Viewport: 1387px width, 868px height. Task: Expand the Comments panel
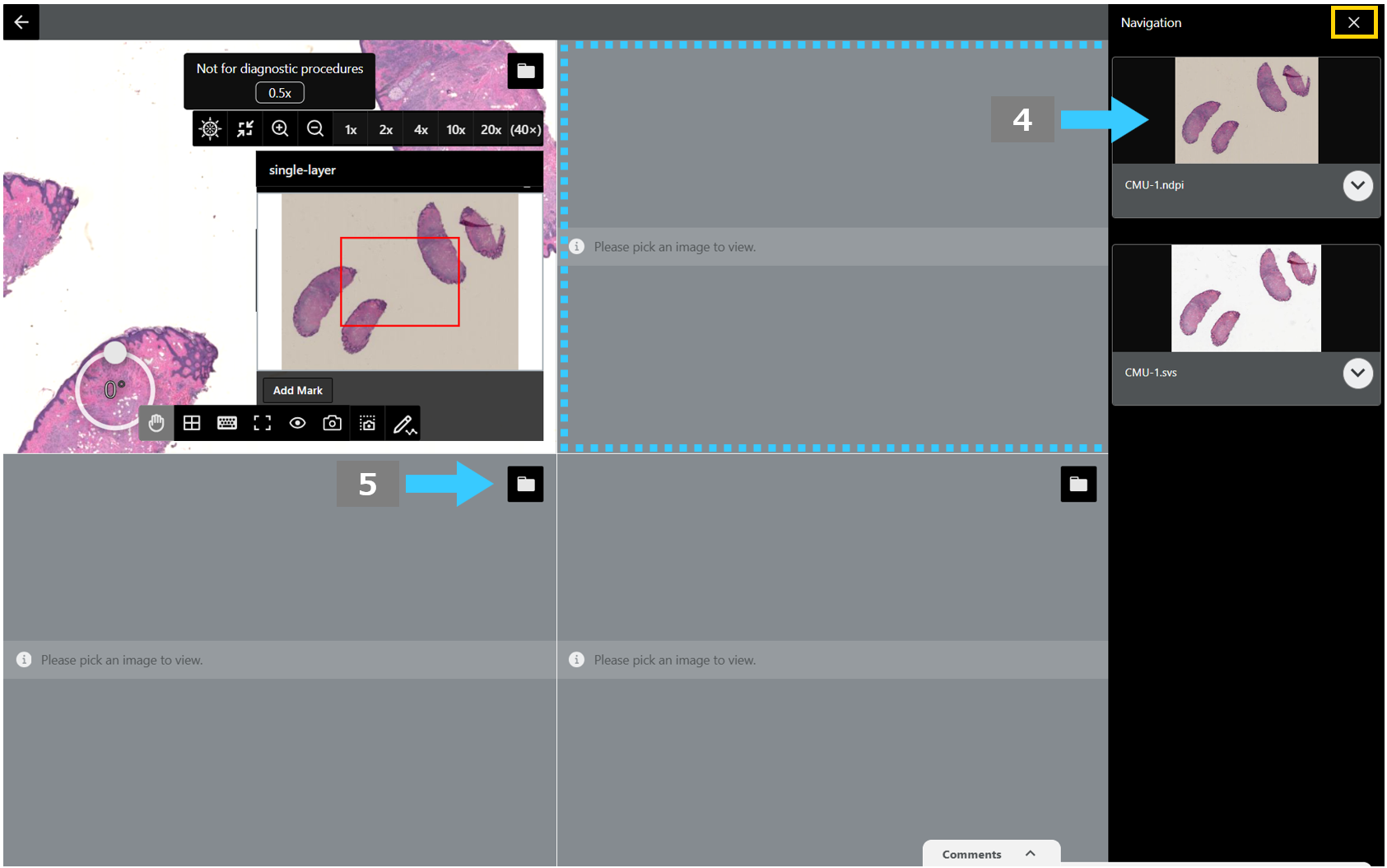point(991,854)
